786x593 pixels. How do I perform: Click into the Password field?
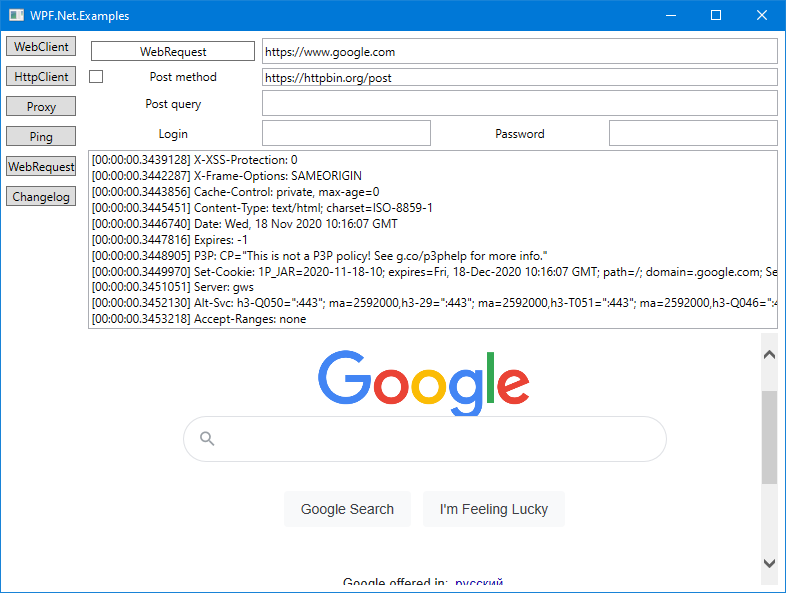click(x=693, y=133)
